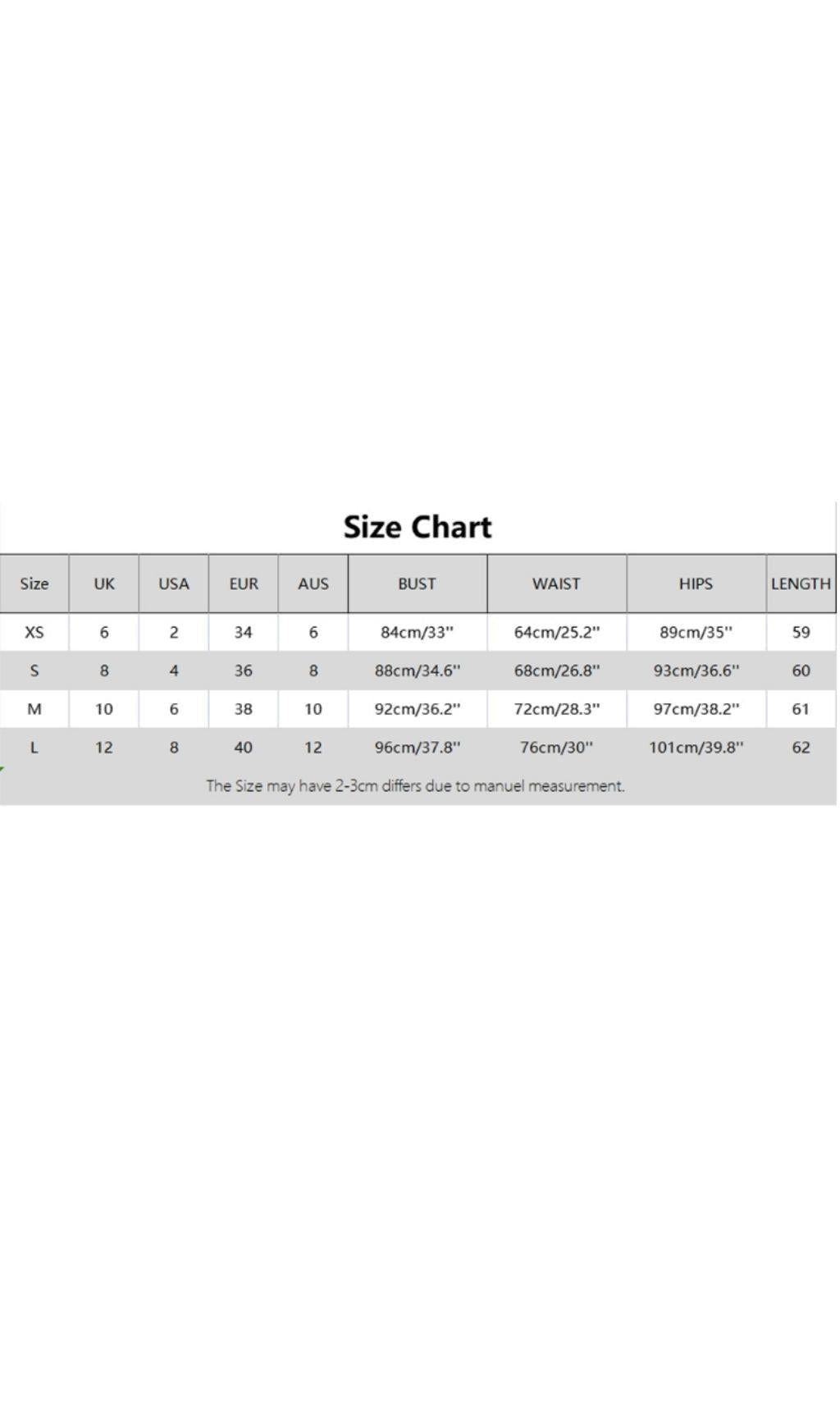Click the Size Chart title
This screenshot has width=840, height=1428.
coord(417,527)
